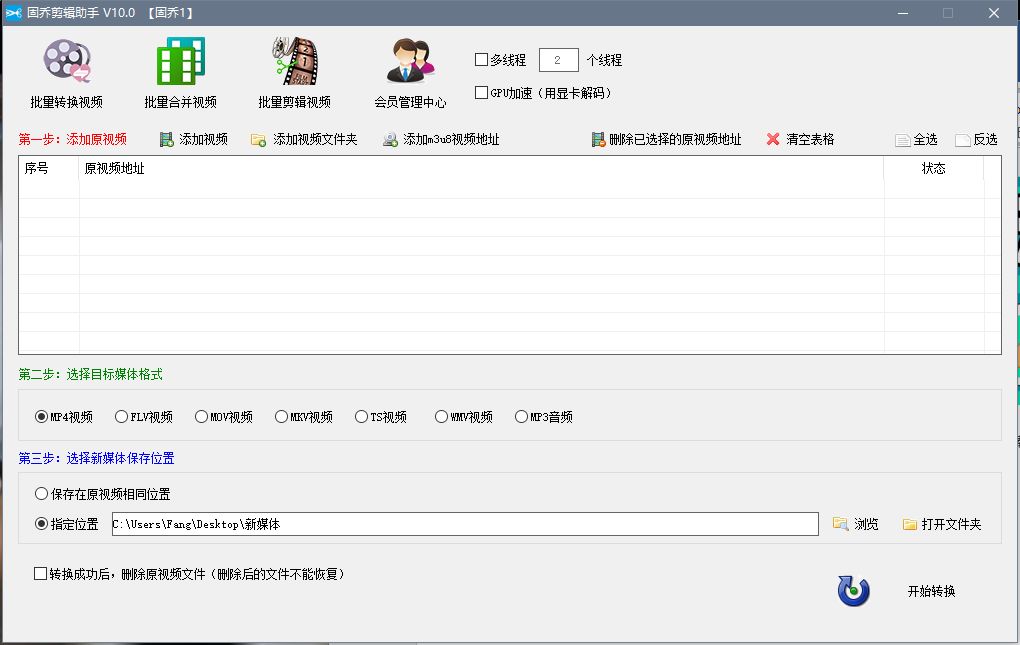Viewport: 1020px width, 645px height.
Task: Select the TS视频 format radio
Action: pyautogui.click(x=361, y=416)
